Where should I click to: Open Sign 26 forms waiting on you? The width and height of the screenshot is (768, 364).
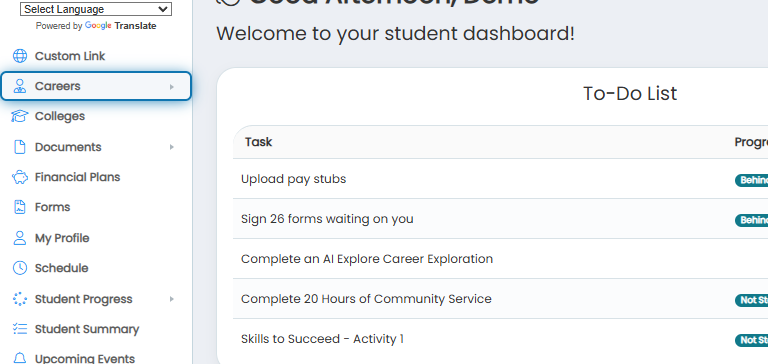(x=327, y=218)
